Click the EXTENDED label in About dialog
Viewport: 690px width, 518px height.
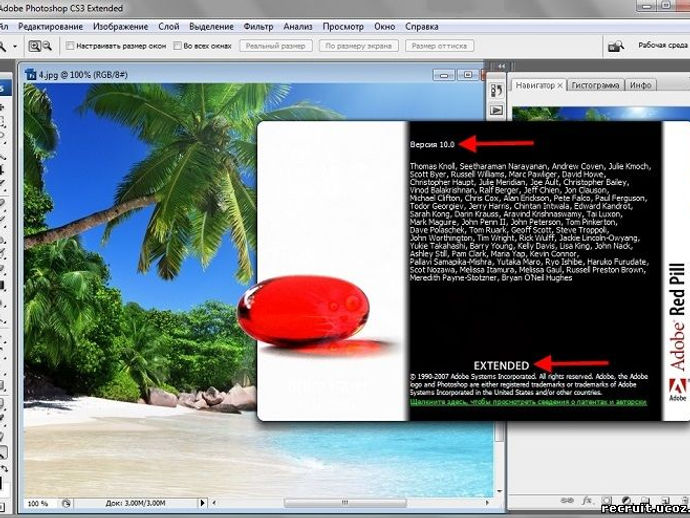point(501,366)
